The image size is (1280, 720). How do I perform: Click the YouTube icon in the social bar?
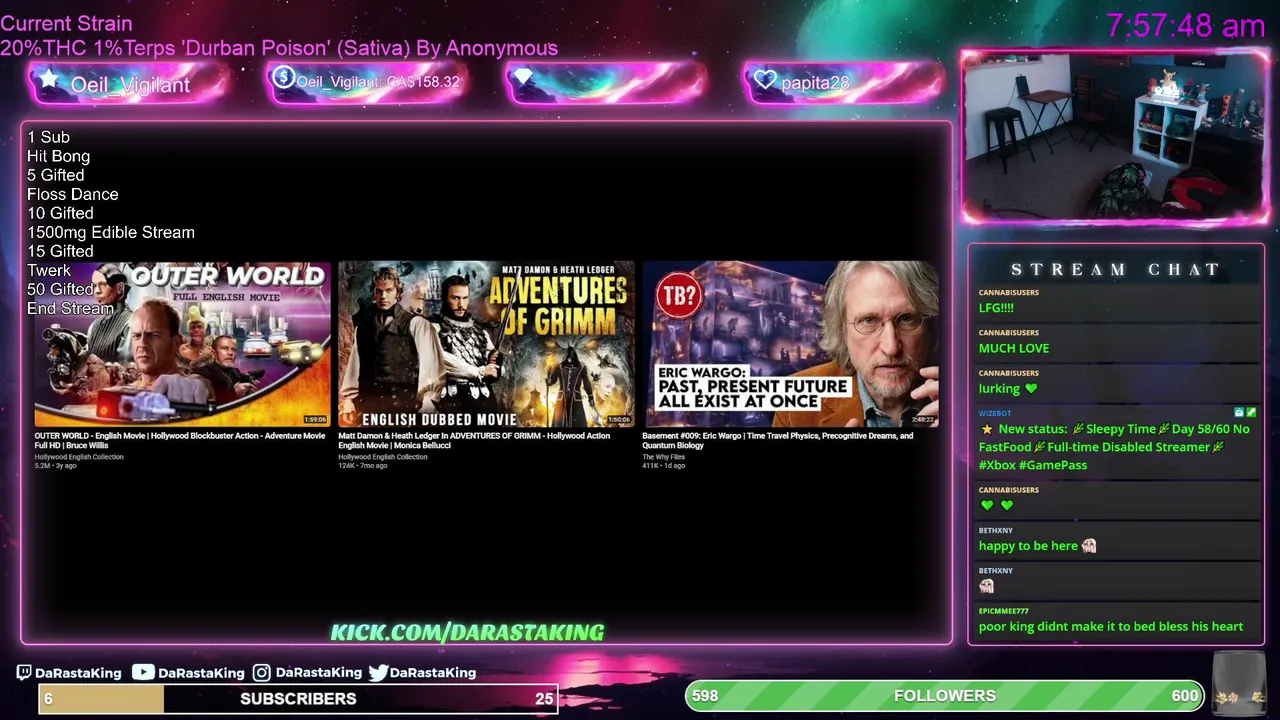(143, 672)
